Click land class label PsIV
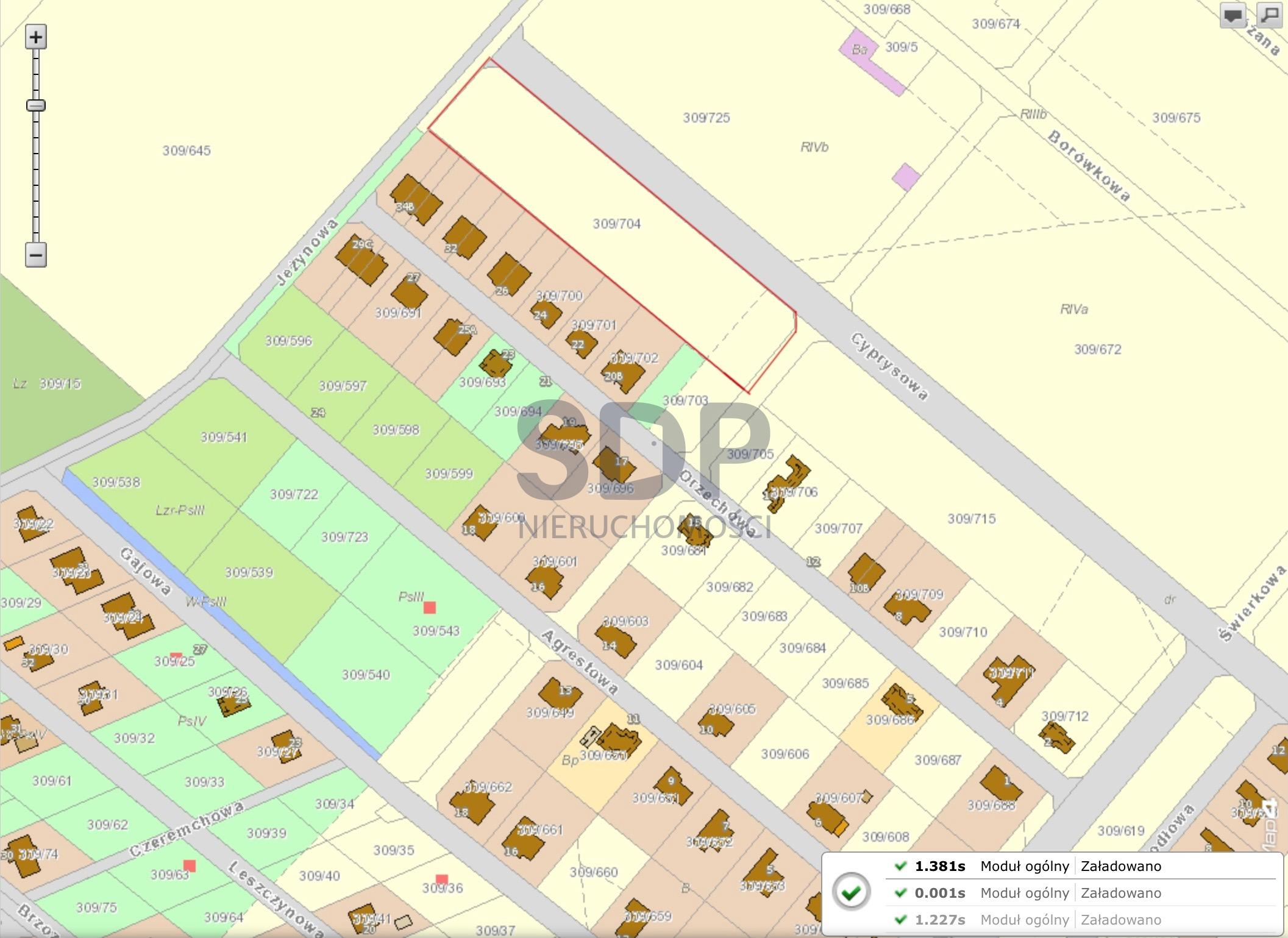1288x938 pixels. (x=192, y=721)
